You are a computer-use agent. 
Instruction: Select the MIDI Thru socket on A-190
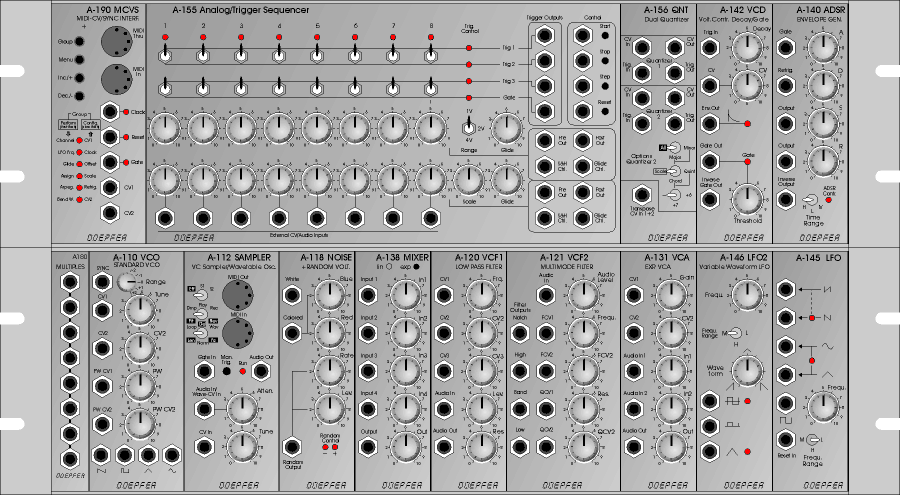117,41
